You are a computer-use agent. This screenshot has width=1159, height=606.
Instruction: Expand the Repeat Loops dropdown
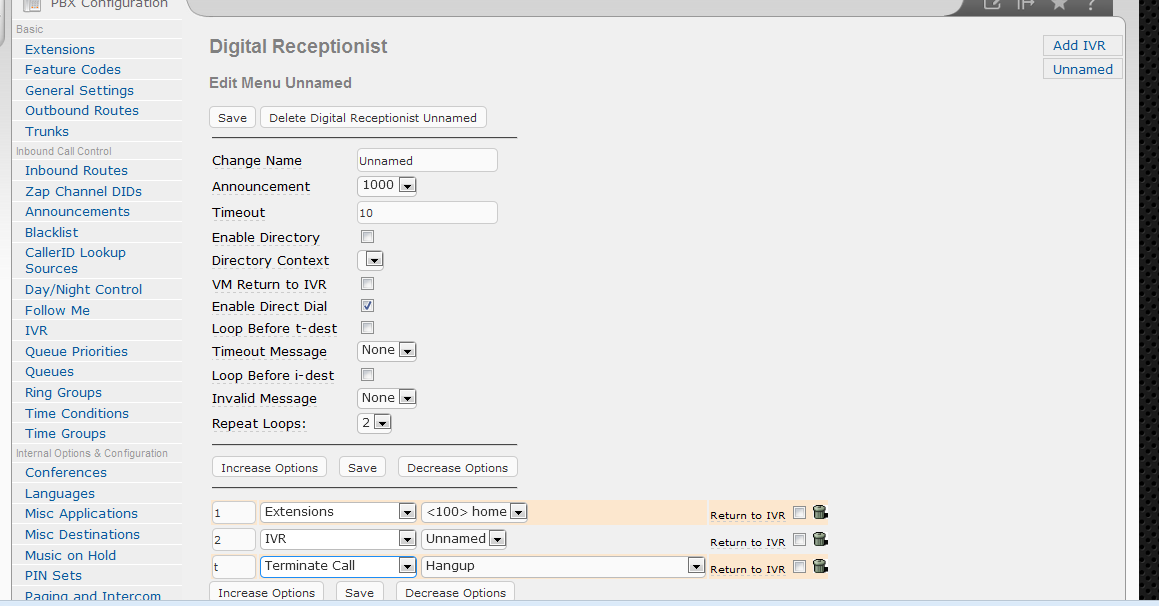point(374,423)
